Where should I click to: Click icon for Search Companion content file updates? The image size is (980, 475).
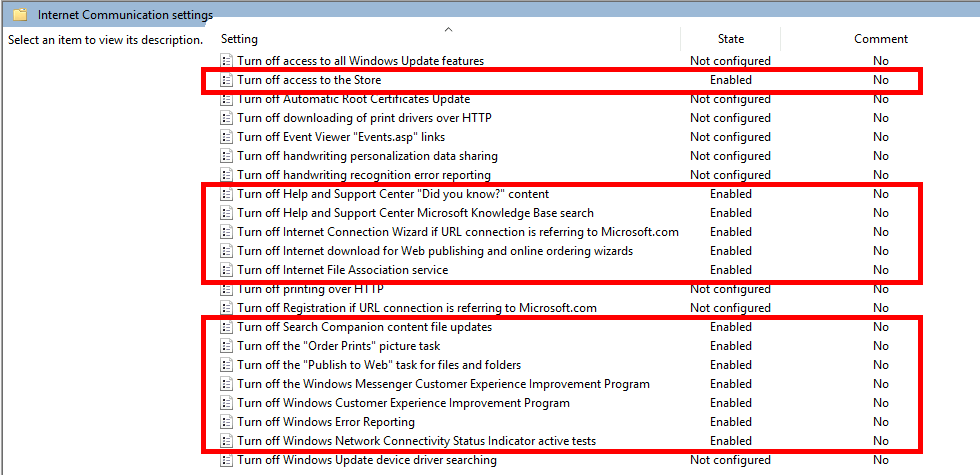(x=226, y=327)
